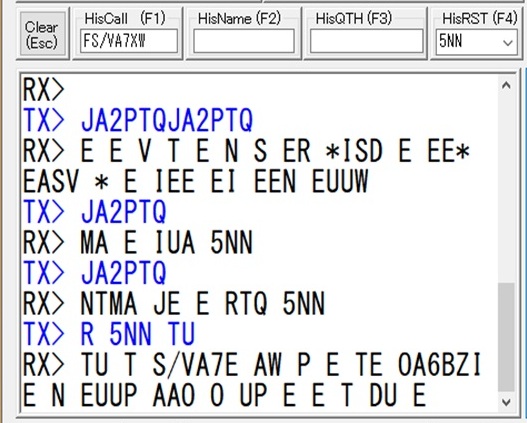Viewport: 527px width, 423px height.
Task: Focus the HisCall field containing FS/VA7XW
Action: (x=129, y=41)
